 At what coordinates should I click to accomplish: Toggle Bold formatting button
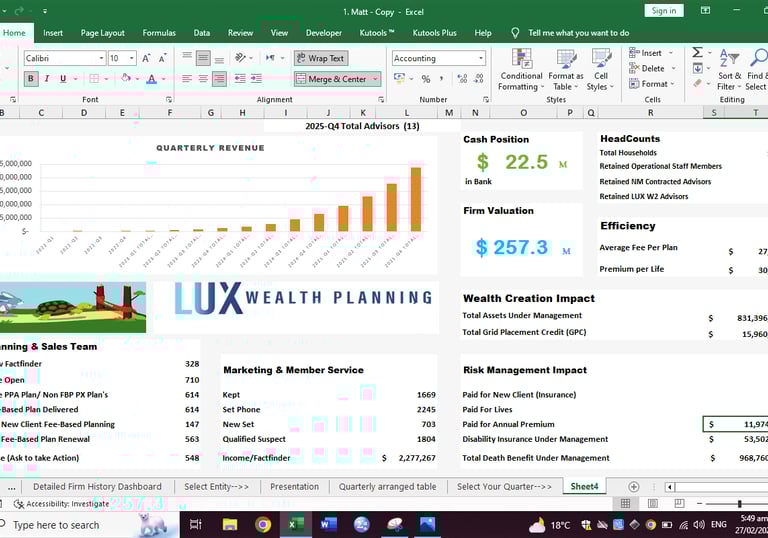point(31,78)
